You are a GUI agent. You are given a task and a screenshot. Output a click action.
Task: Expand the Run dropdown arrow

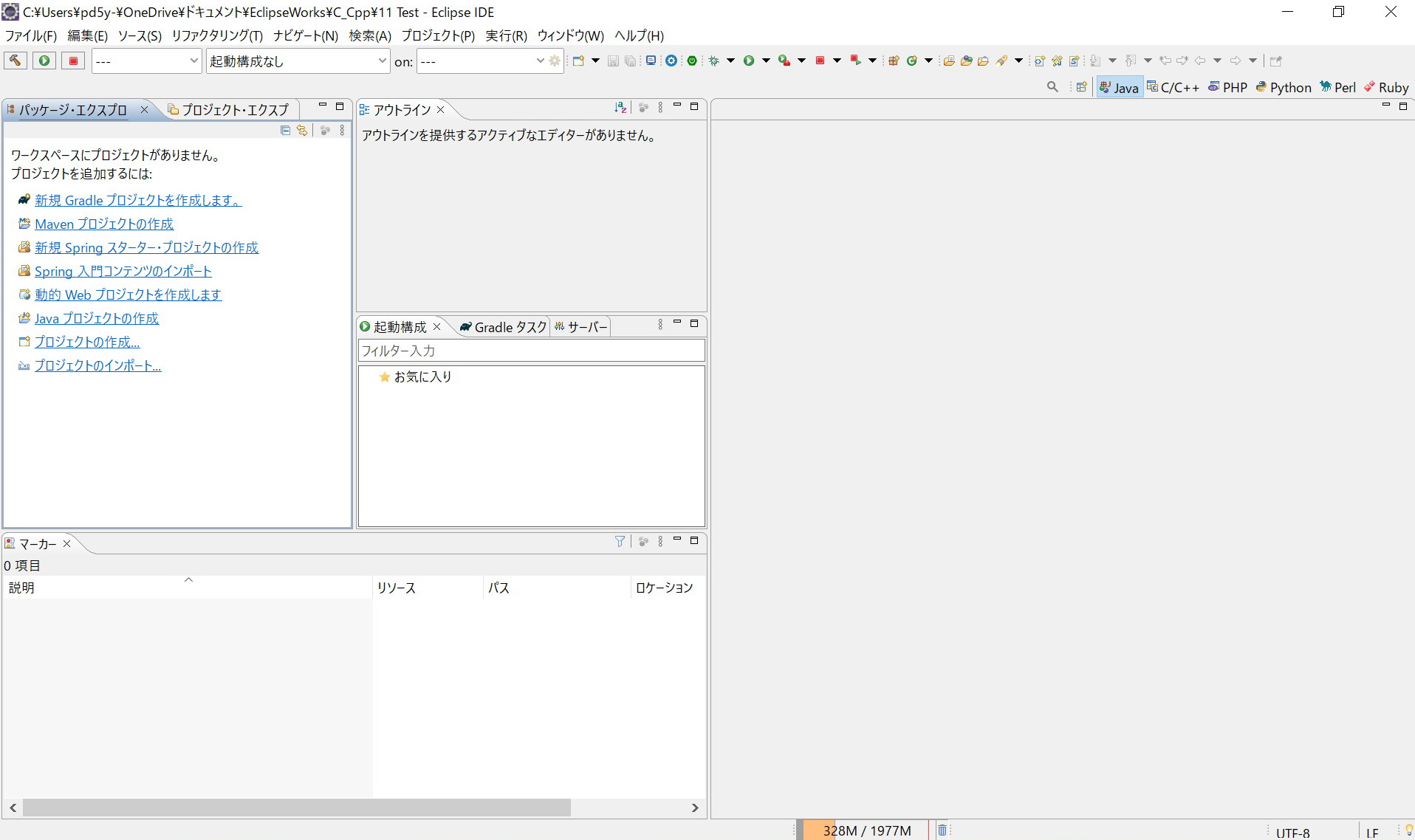tap(766, 61)
